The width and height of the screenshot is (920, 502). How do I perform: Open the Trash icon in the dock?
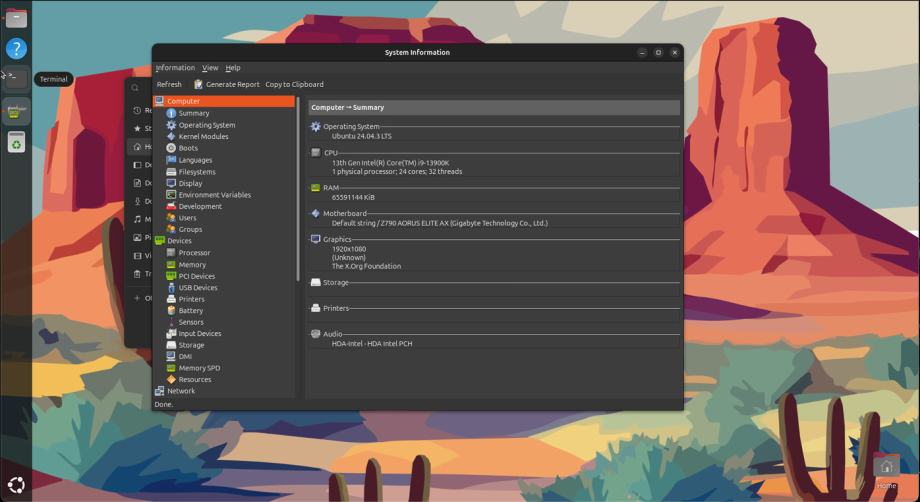[x=16, y=142]
